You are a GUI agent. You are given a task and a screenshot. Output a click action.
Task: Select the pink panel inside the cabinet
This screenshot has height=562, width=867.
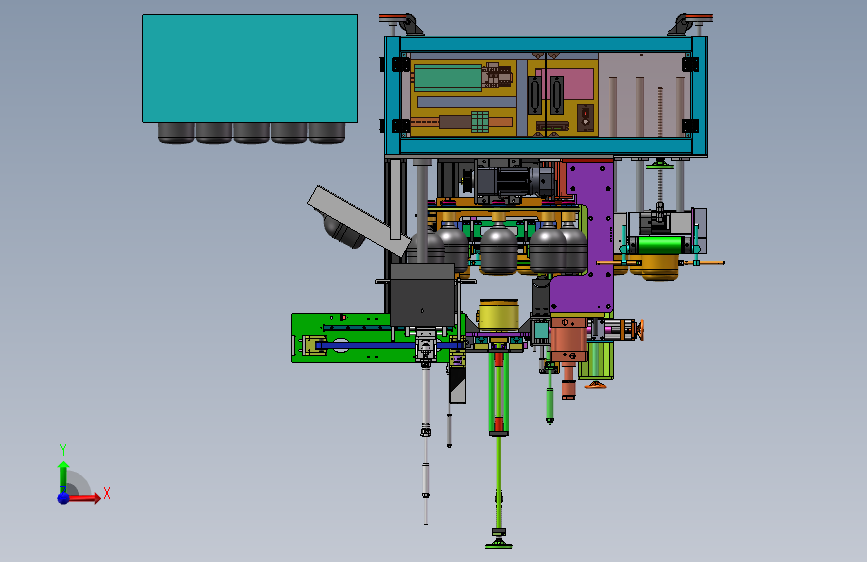pos(572,84)
